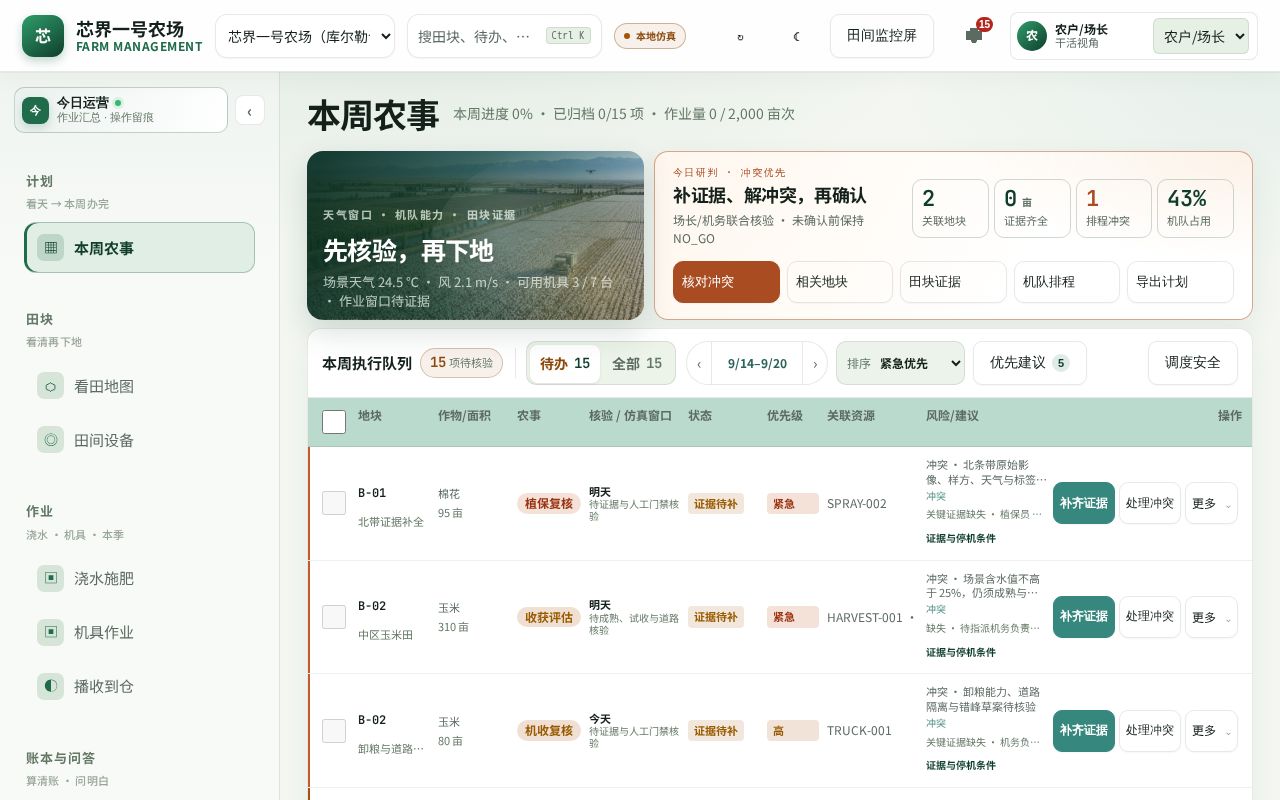Switch to the 待办 15 tab
The width and height of the screenshot is (1280, 800).
565,363
